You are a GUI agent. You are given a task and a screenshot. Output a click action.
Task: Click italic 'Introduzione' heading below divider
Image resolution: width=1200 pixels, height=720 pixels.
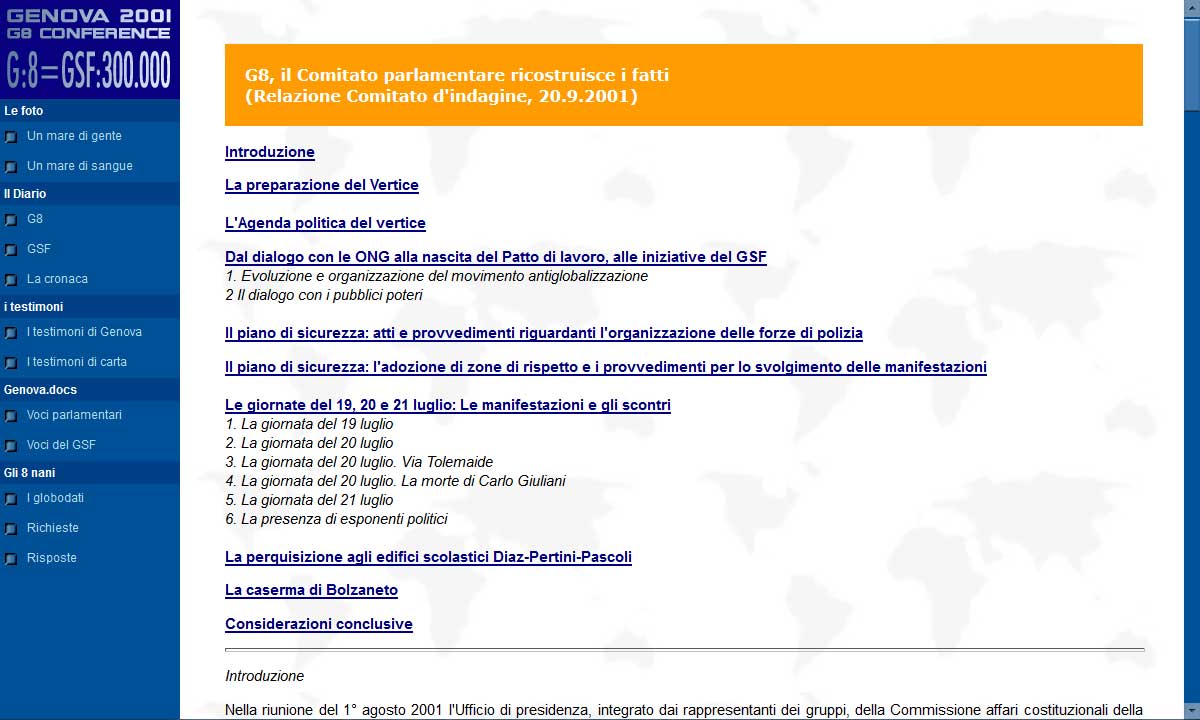pos(265,676)
